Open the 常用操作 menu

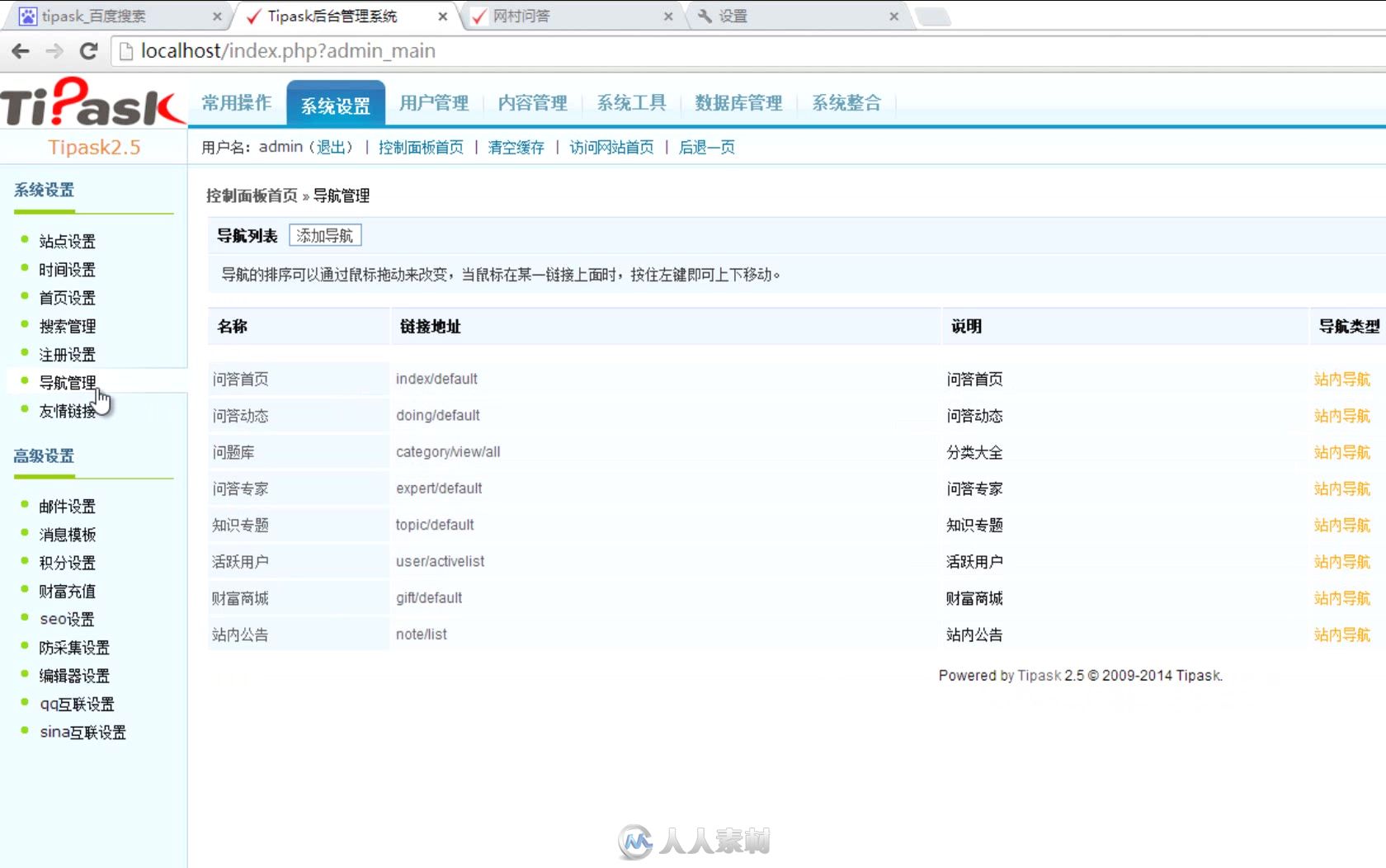[237, 103]
